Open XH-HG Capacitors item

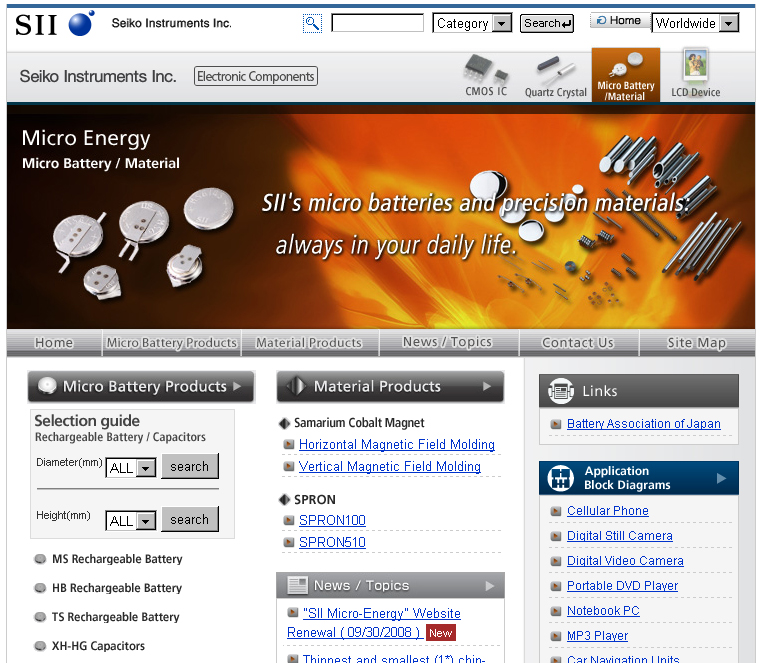[x=98, y=646]
